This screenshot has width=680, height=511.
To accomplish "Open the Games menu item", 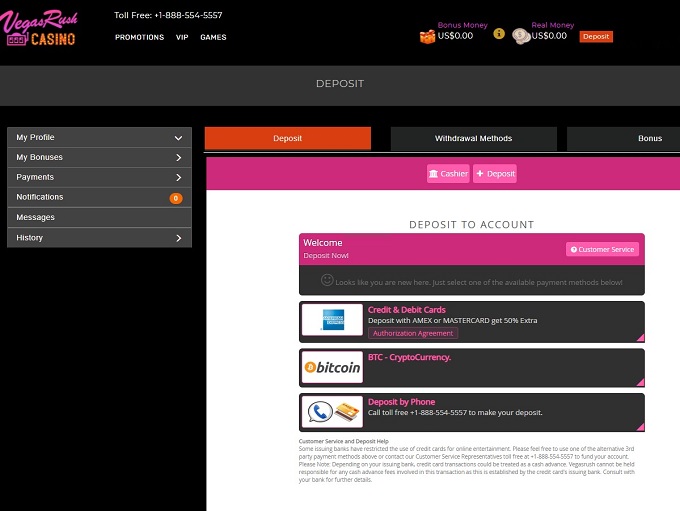I will [213, 37].
